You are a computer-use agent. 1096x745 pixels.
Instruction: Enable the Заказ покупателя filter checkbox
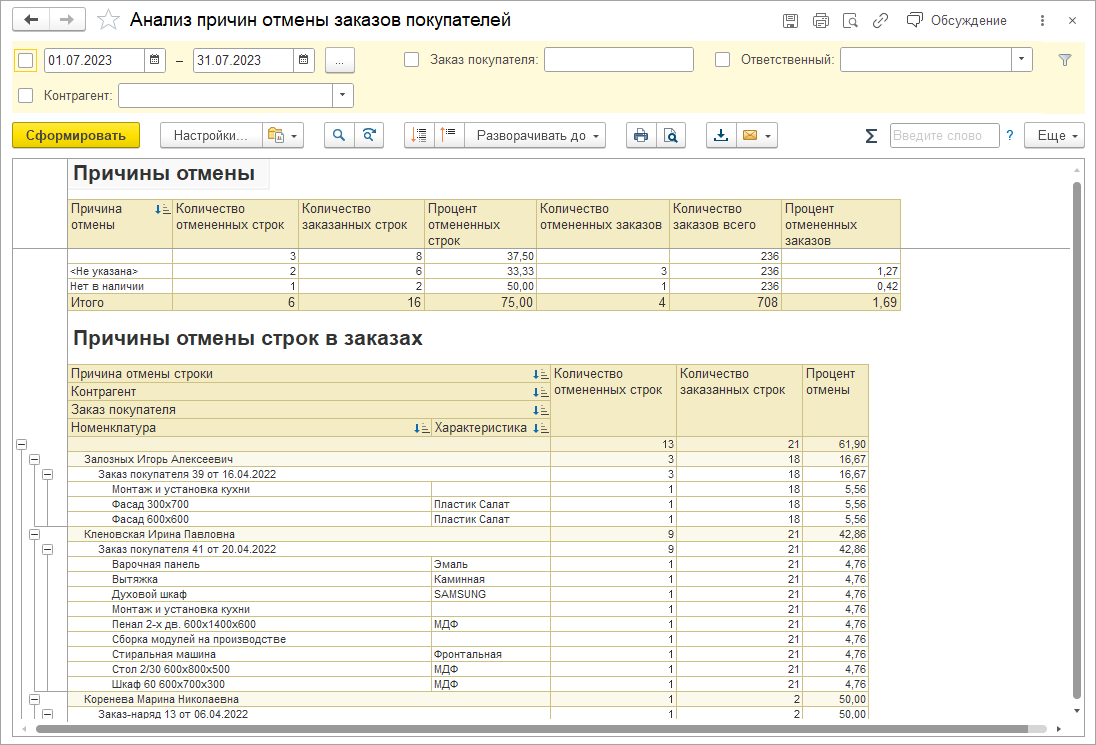tap(411, 60)
